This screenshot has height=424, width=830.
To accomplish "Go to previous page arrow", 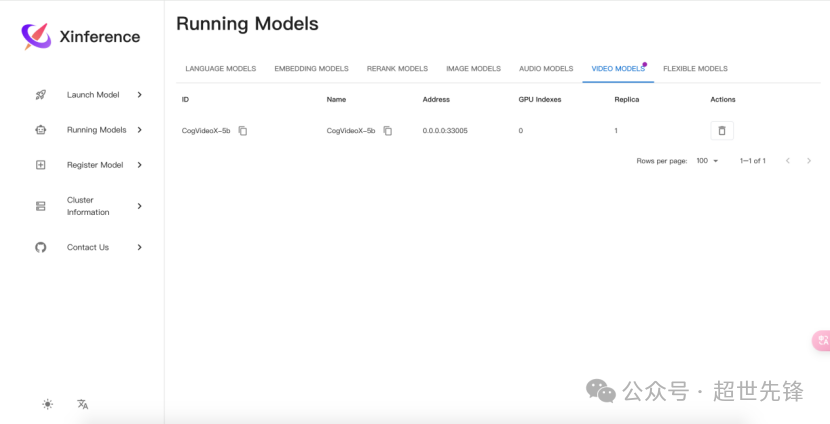I will tap(788, 161).
